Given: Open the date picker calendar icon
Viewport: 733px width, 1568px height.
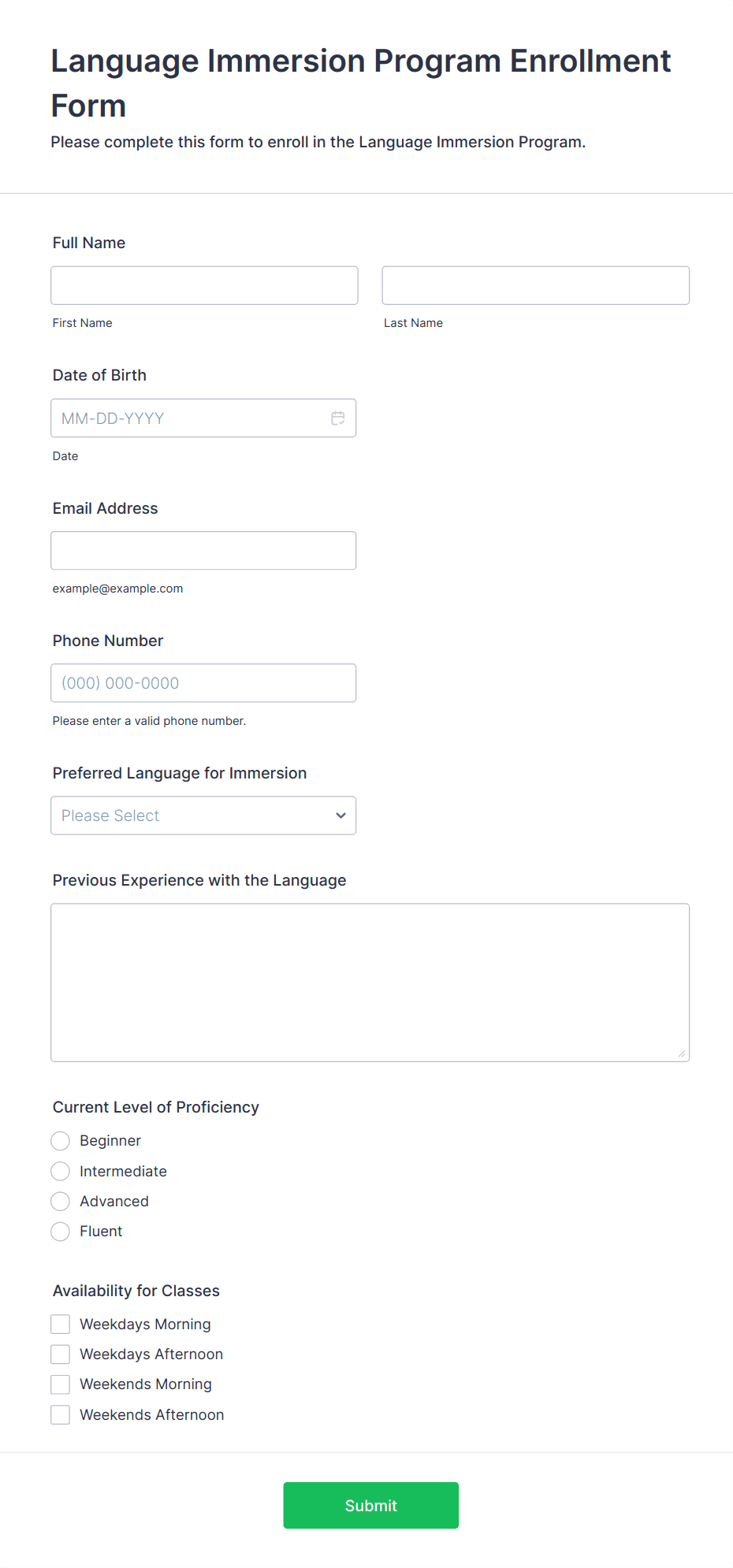Looking at the screenshot, I should (338, 418).
